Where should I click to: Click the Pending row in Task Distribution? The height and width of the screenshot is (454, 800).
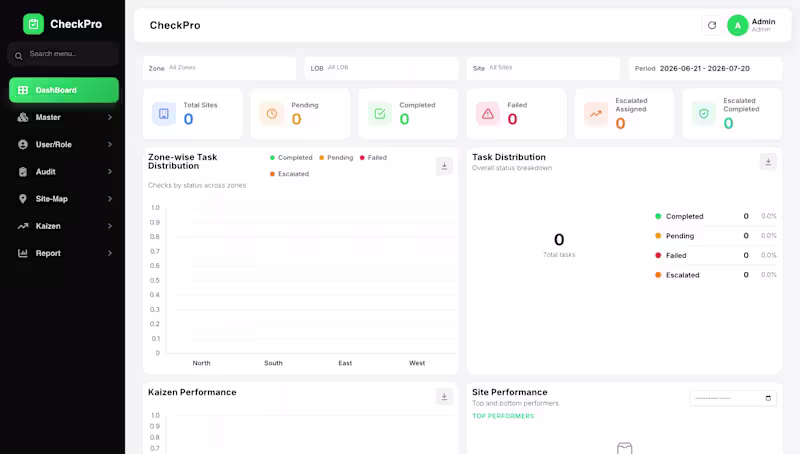pos(715,236)
